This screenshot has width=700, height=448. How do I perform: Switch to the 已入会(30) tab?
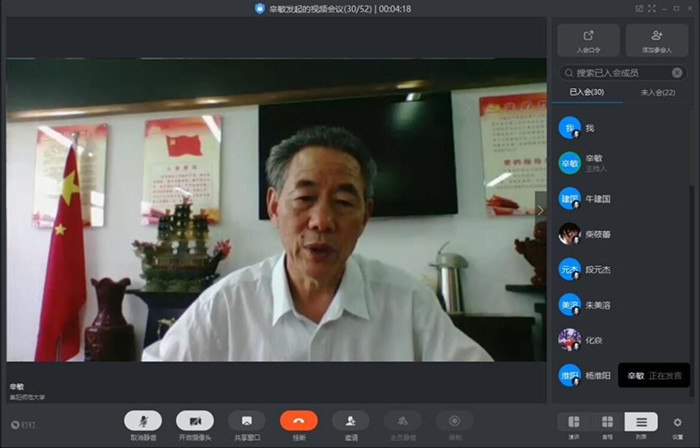(587, 93)
